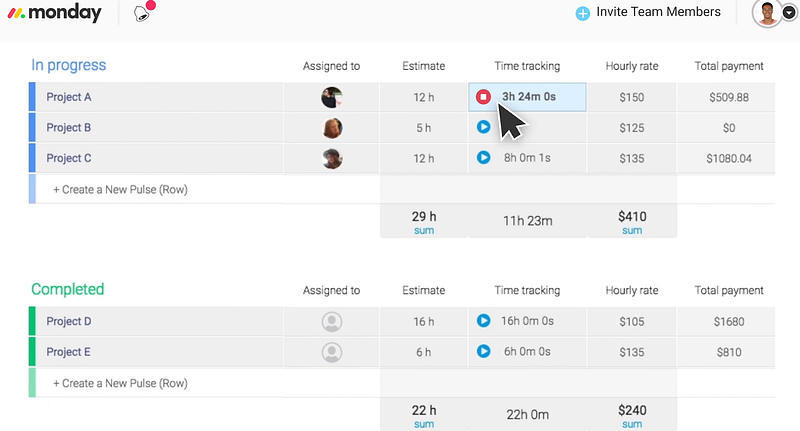Open the Project C hourly rate cell

pyautogui.click(x=631, y=158)
